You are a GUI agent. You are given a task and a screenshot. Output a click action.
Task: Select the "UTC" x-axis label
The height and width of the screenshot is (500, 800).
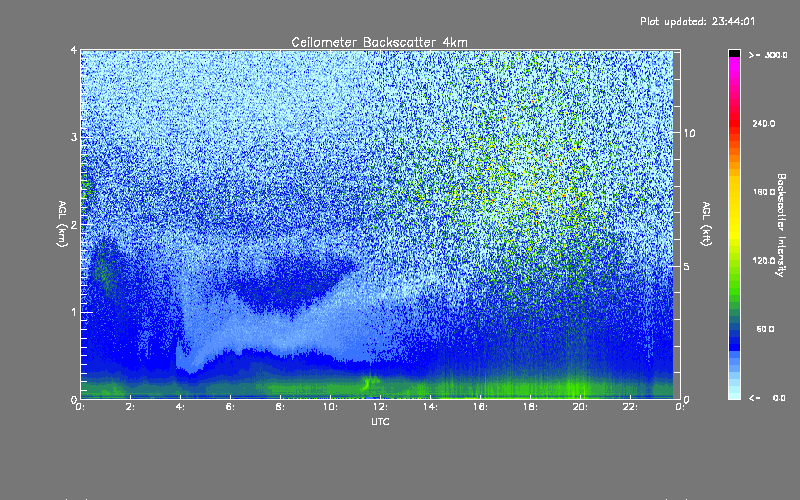click(x=380, y=421)
